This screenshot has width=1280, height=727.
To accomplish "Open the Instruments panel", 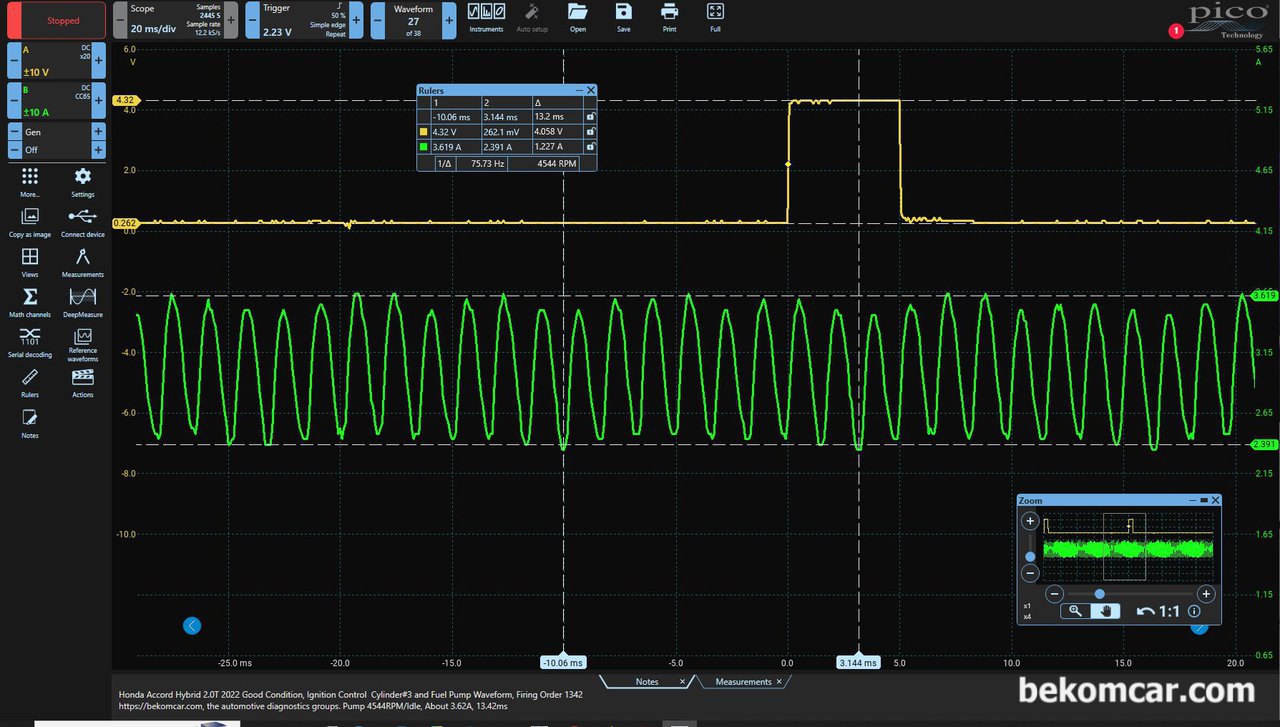I will coord(486,18).
